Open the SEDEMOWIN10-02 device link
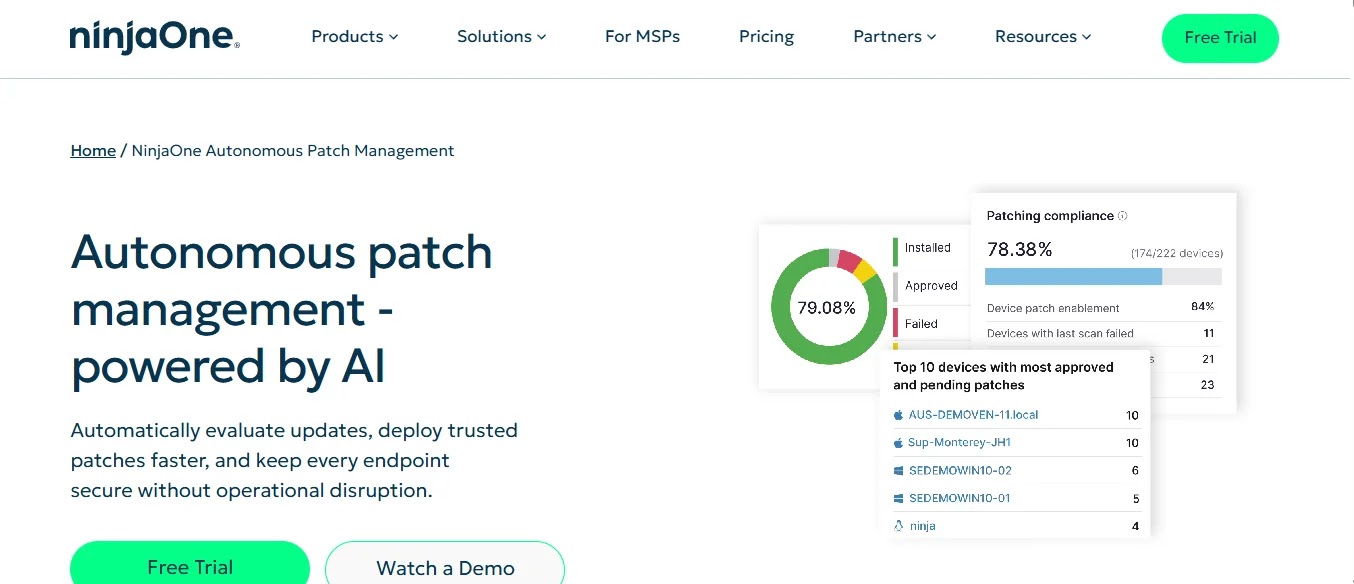 pos(960,471)
